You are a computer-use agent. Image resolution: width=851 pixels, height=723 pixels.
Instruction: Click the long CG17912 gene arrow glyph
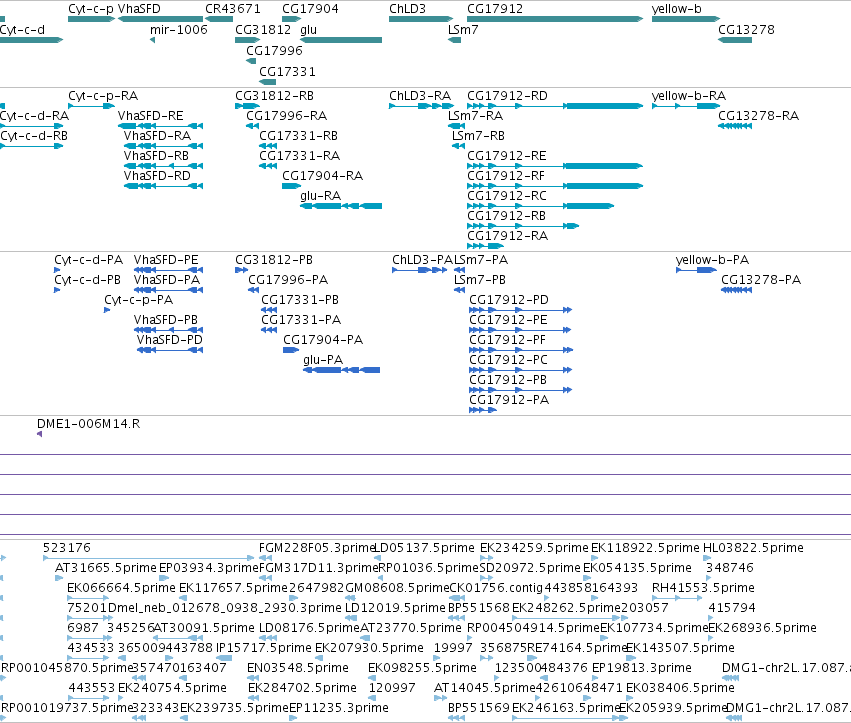[x=555, y=19]
